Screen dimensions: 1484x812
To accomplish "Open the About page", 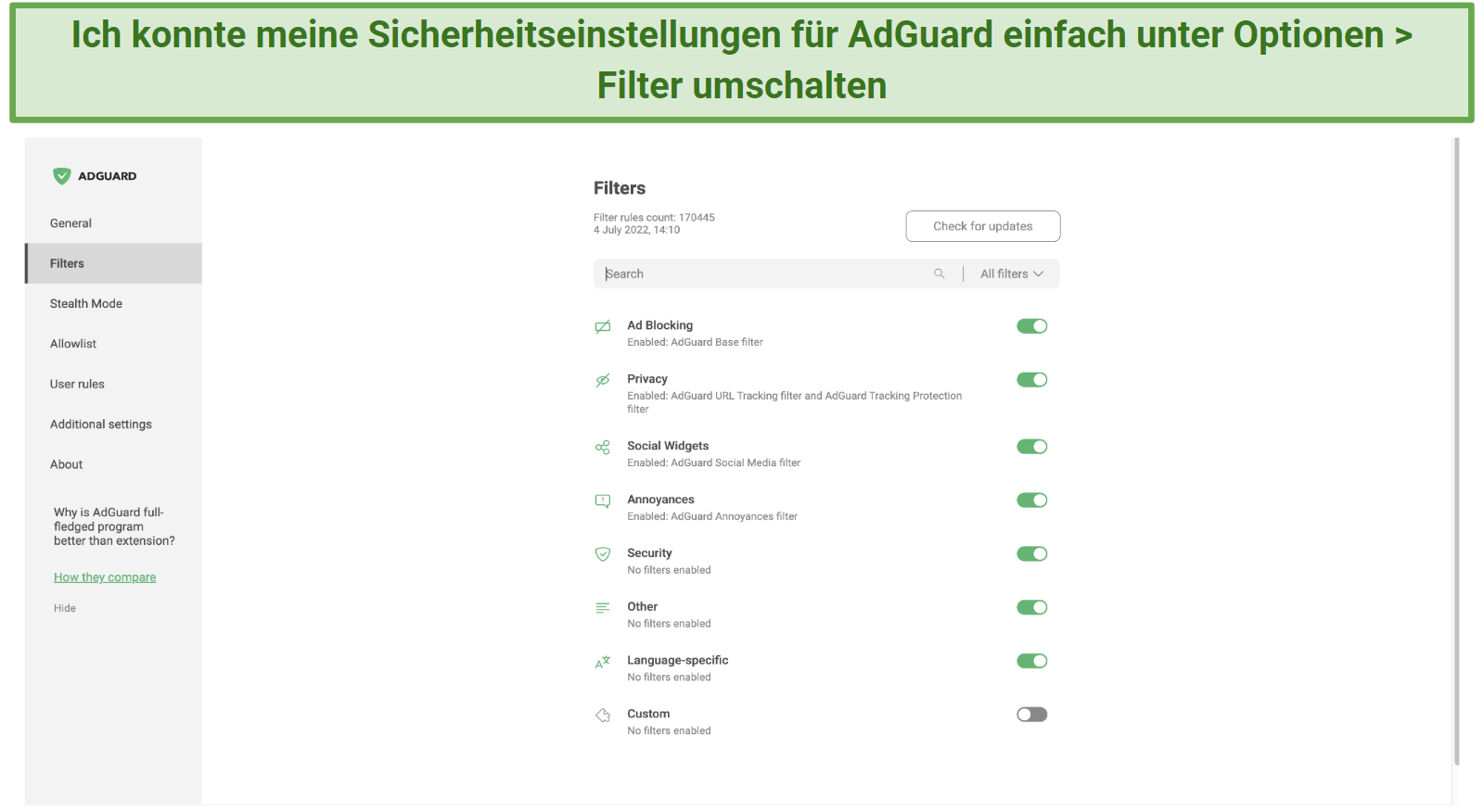I will click(x=113, y=464).
